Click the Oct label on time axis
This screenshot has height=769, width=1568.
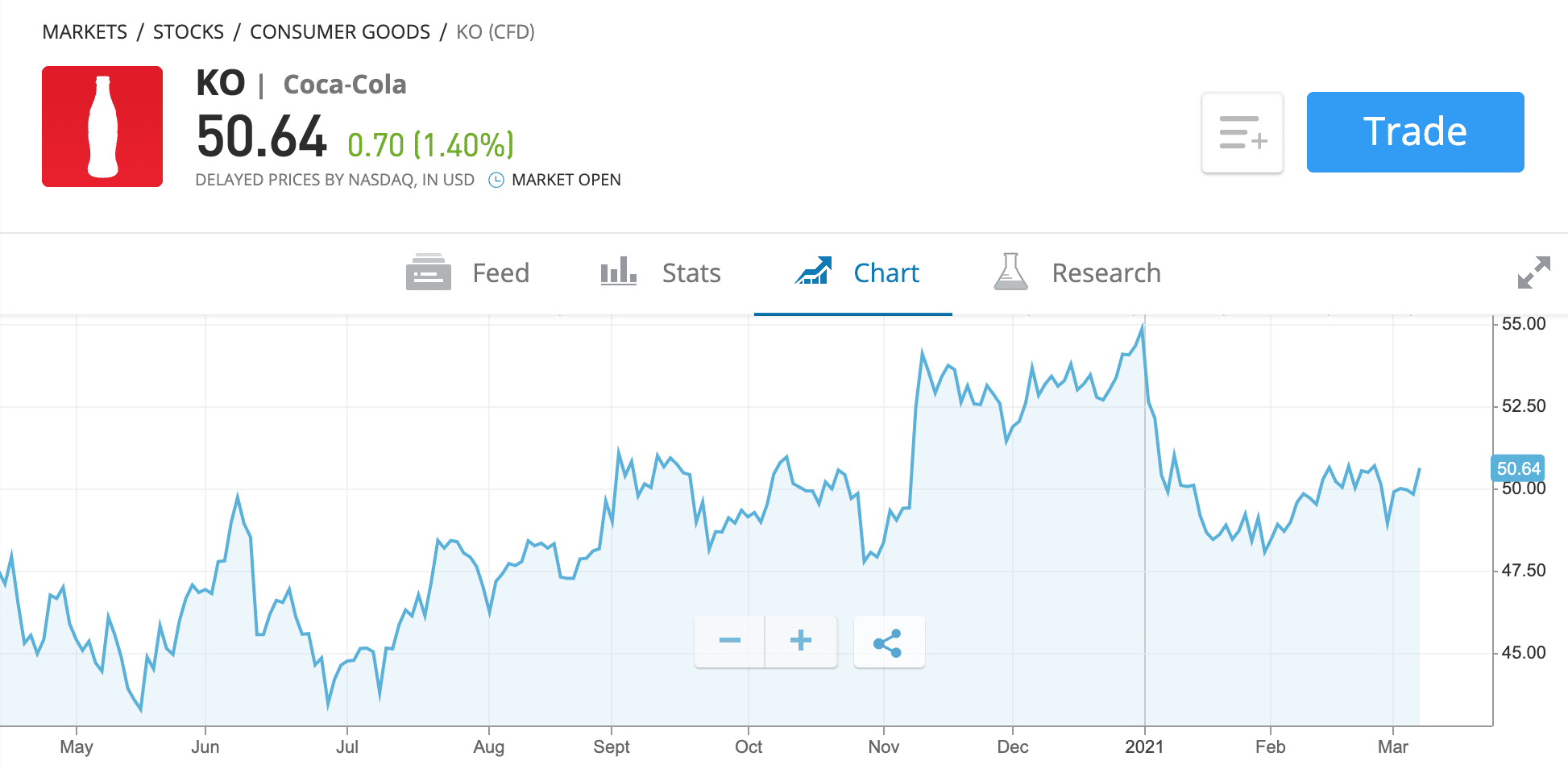click(749, 746)
